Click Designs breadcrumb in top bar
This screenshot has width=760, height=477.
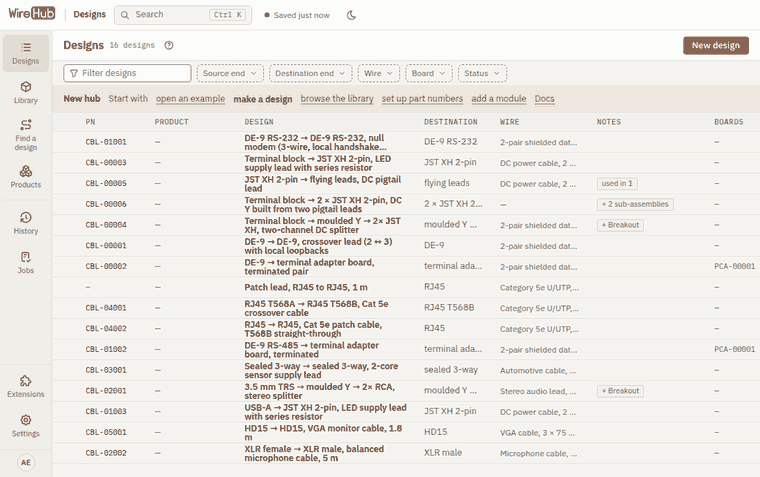[x=90, y=14]
